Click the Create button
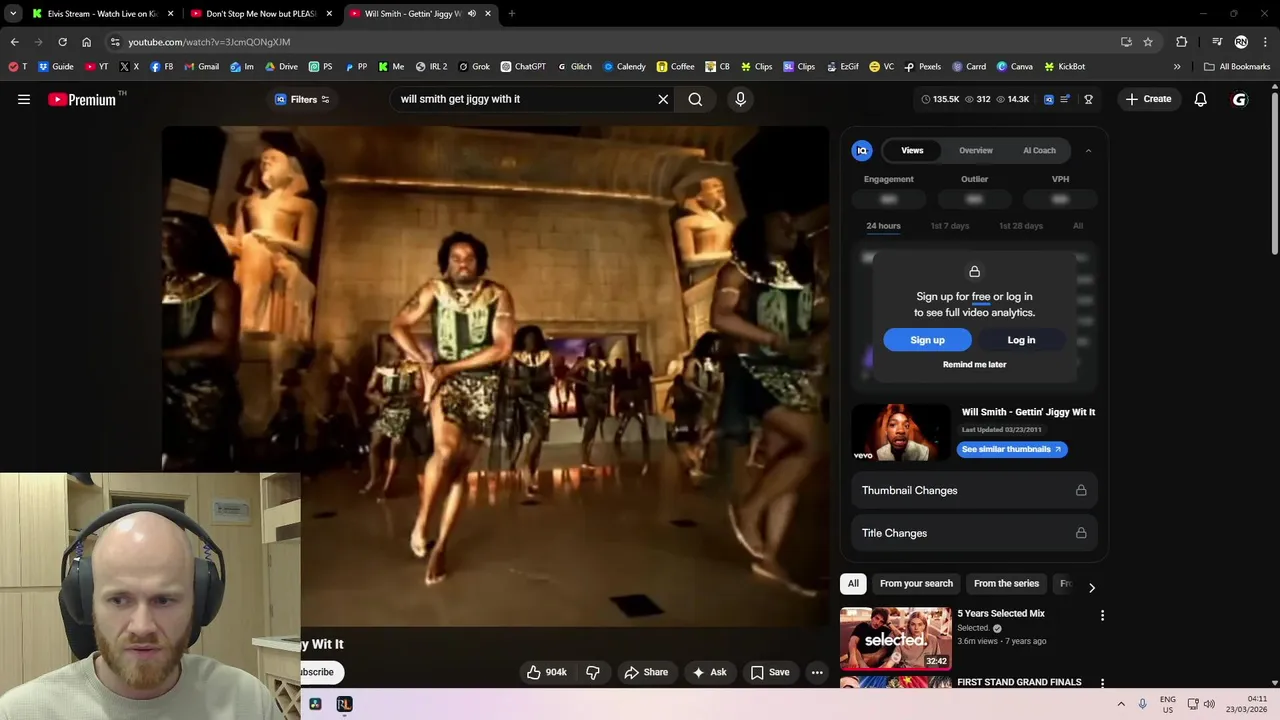Viewport: 1280px width, 720px height. pos(1148,99)
